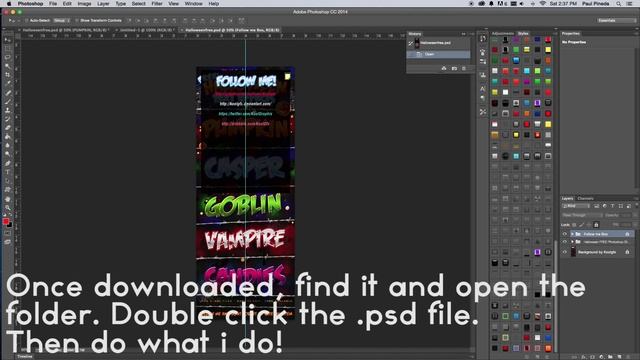Create a new group in Layers panel
640x360 pixels.
point(610,357)
